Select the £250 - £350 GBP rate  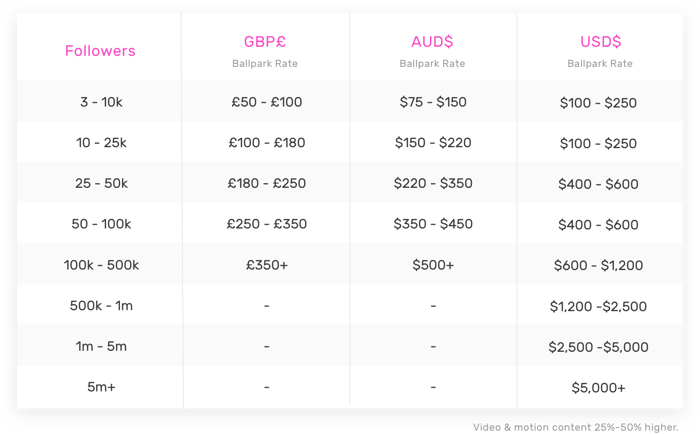267,224
